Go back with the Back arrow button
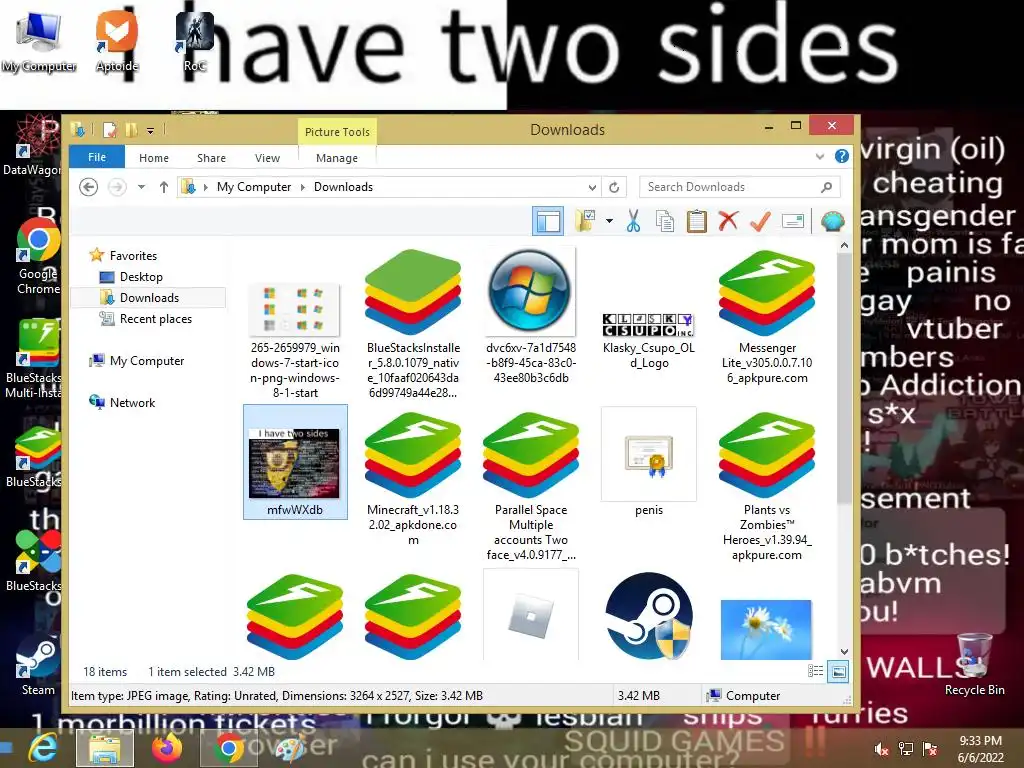 88,187
